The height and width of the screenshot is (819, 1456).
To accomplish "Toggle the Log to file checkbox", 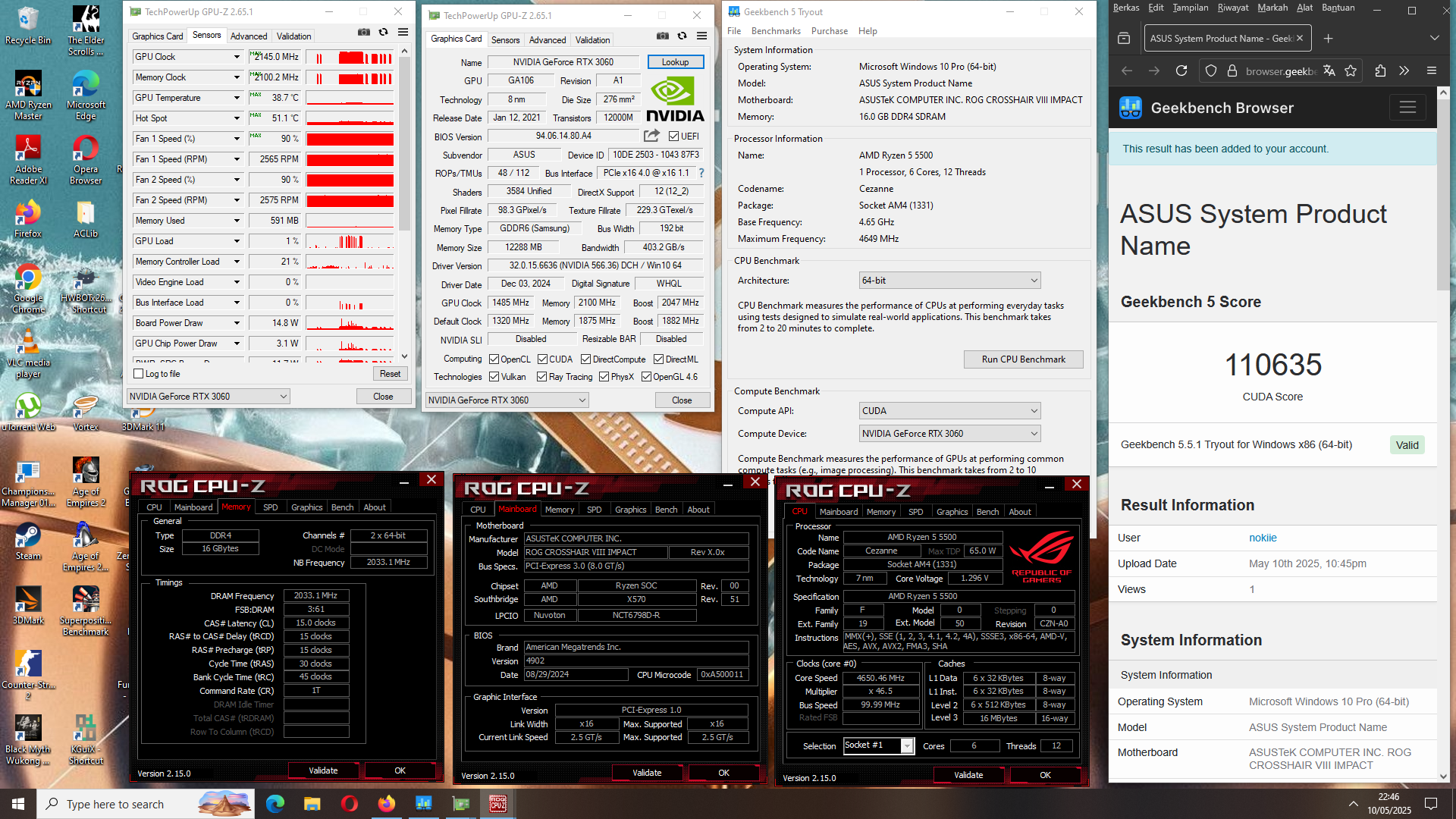I will [x=138, y=374].
